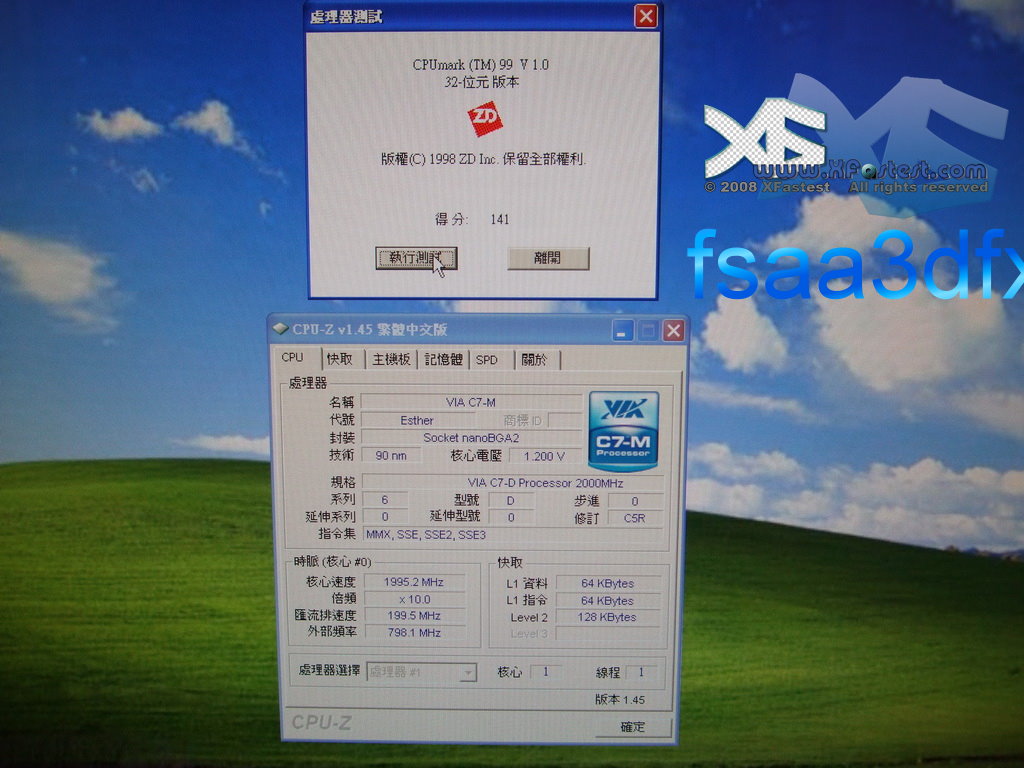Click the CPUmark (TM) 99 V 1.0 title text

[x=481, y=65]
